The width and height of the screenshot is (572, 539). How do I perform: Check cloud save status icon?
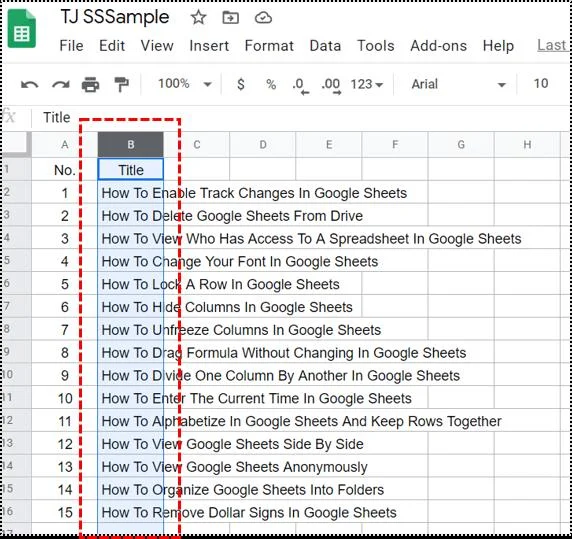pos(263,17)
